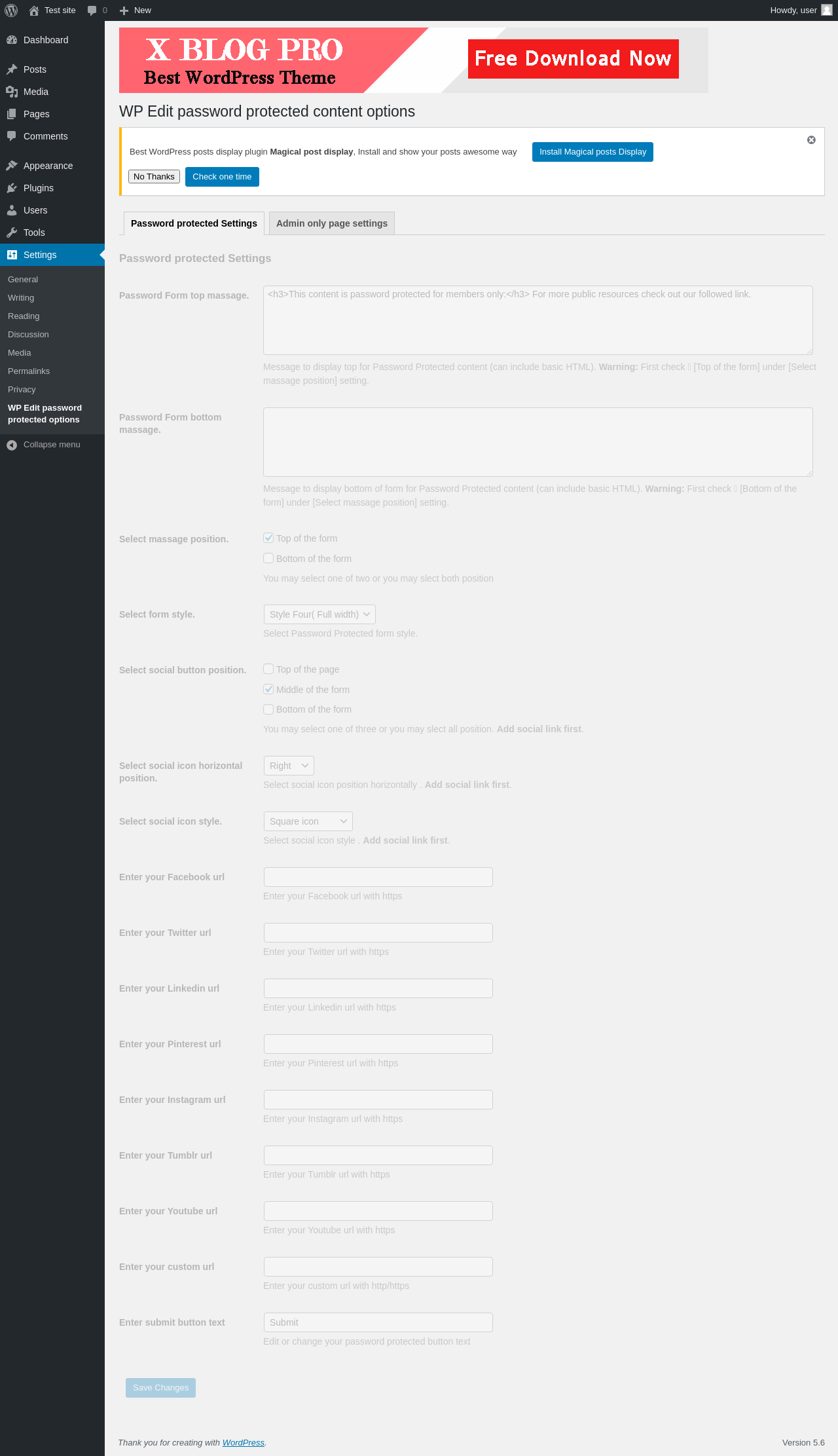Screen dimensions: 838x1456
Task: Click the Plugins plug icon
Action: pos(12,188)
